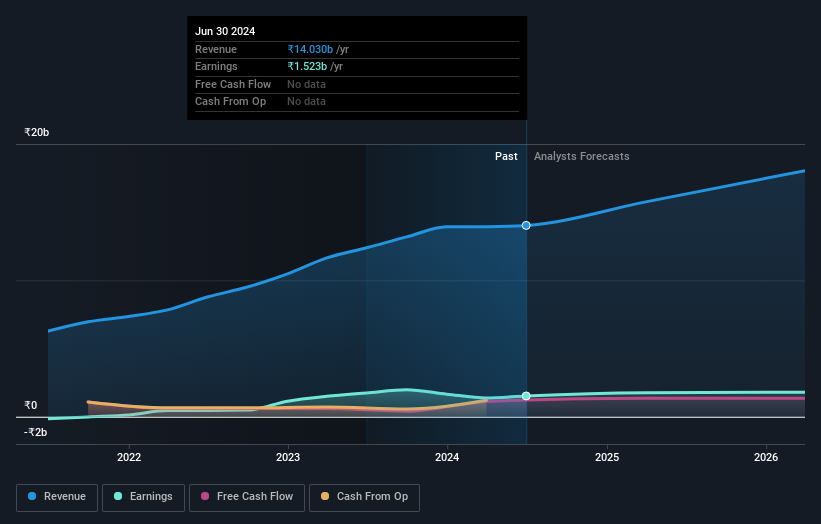Click the ₹14.030b revenue value
This screenshot has width=821, height=524.
[310, 49]
